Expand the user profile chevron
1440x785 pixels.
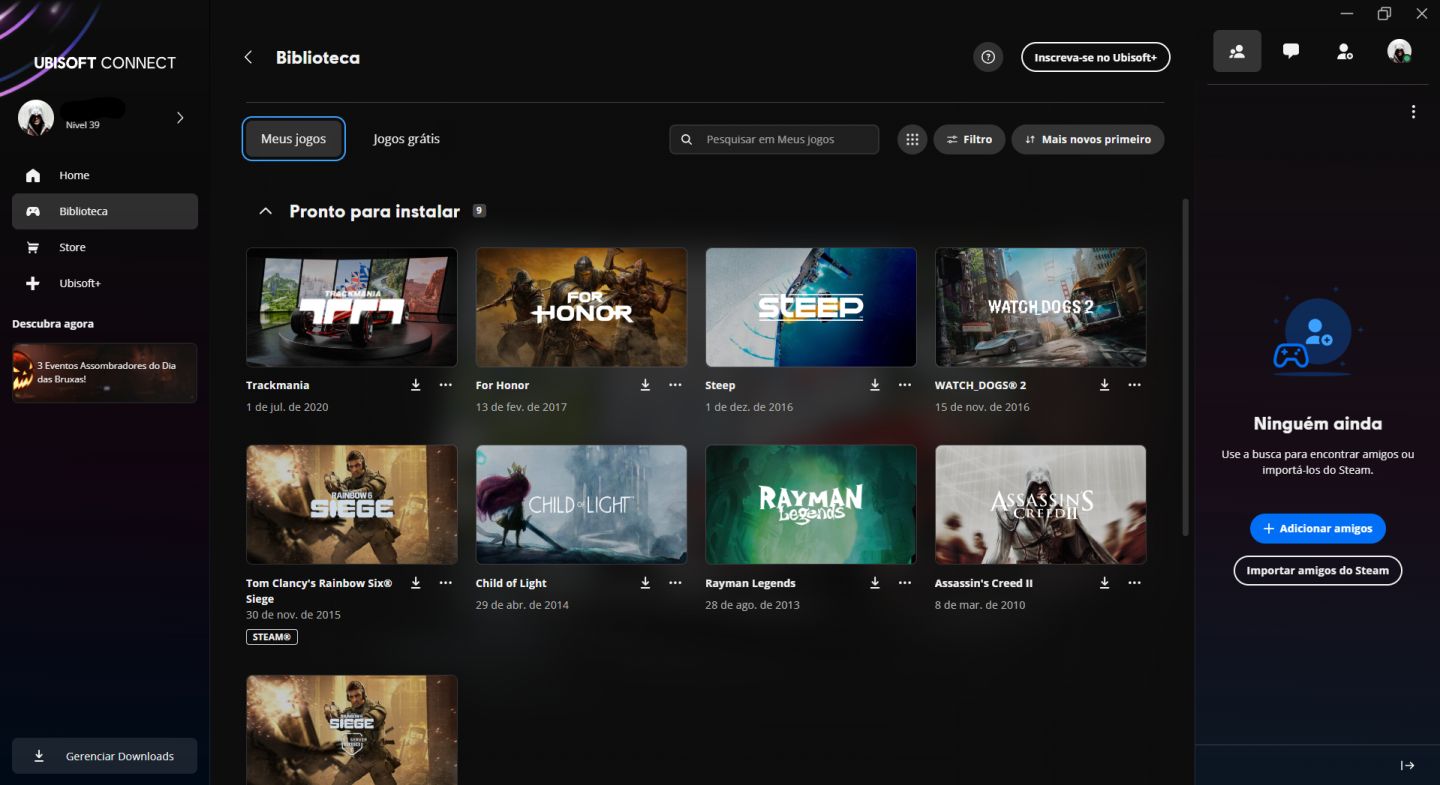(180, 118)
